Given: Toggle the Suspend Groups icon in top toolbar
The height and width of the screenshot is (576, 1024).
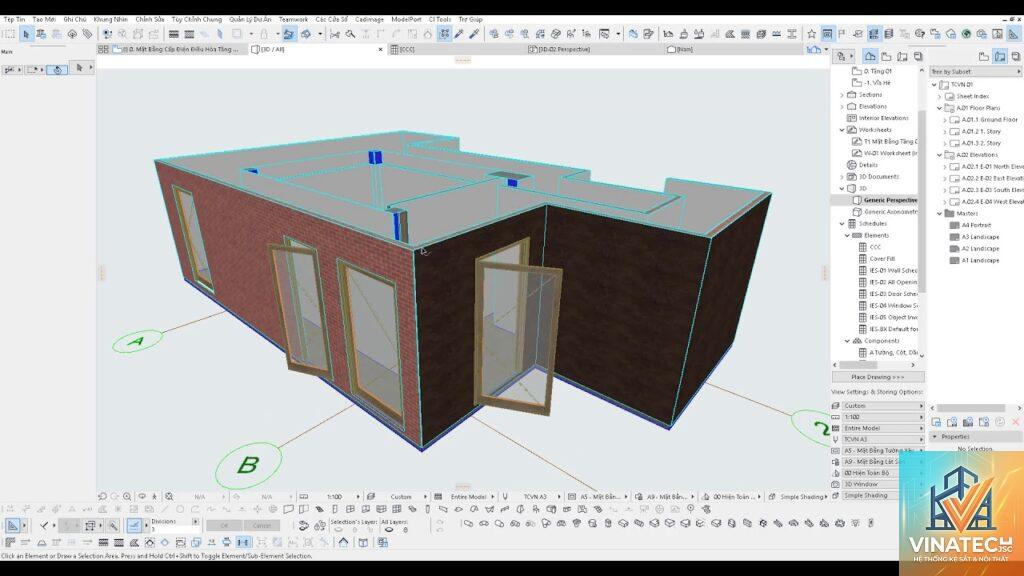Looking at the screenshot, I should (x=444, y=34).
